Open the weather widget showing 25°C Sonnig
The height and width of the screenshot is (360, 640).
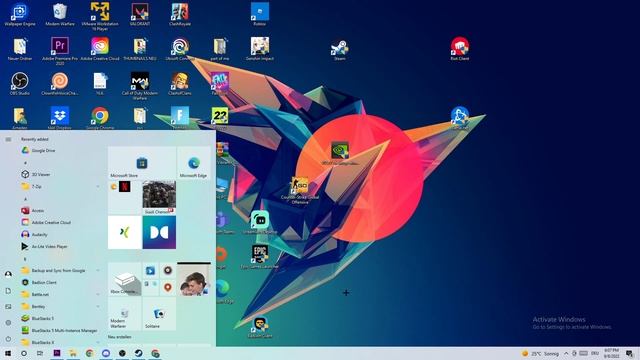click(540, 354)
